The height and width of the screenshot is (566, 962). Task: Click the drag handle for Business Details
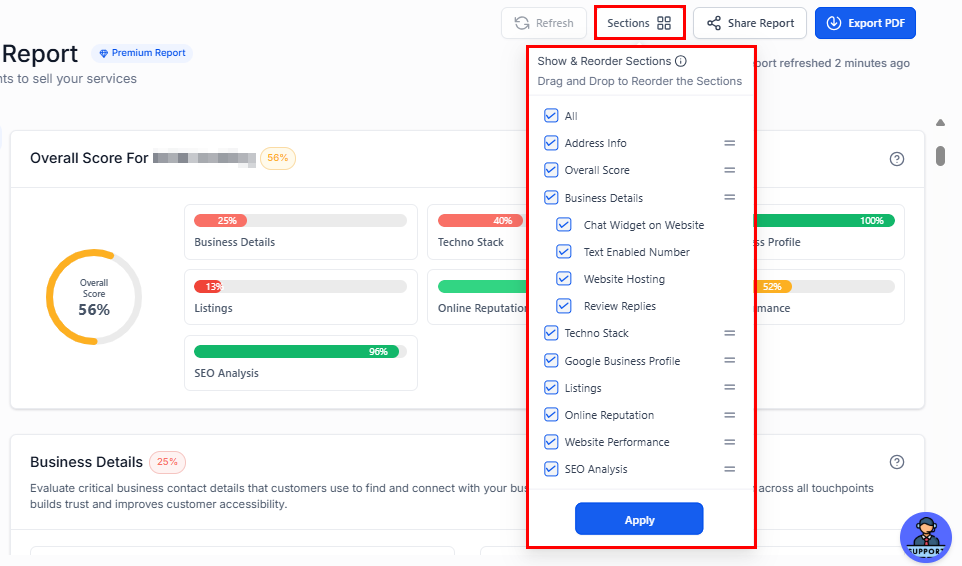729,197
